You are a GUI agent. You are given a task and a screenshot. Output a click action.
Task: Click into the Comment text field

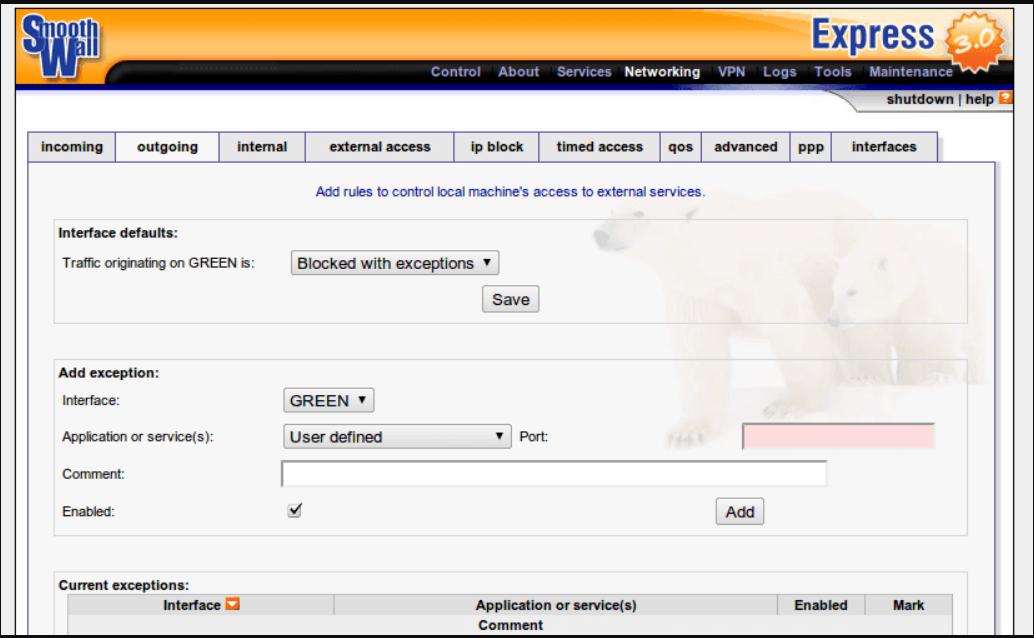click(x=554, y=474)
